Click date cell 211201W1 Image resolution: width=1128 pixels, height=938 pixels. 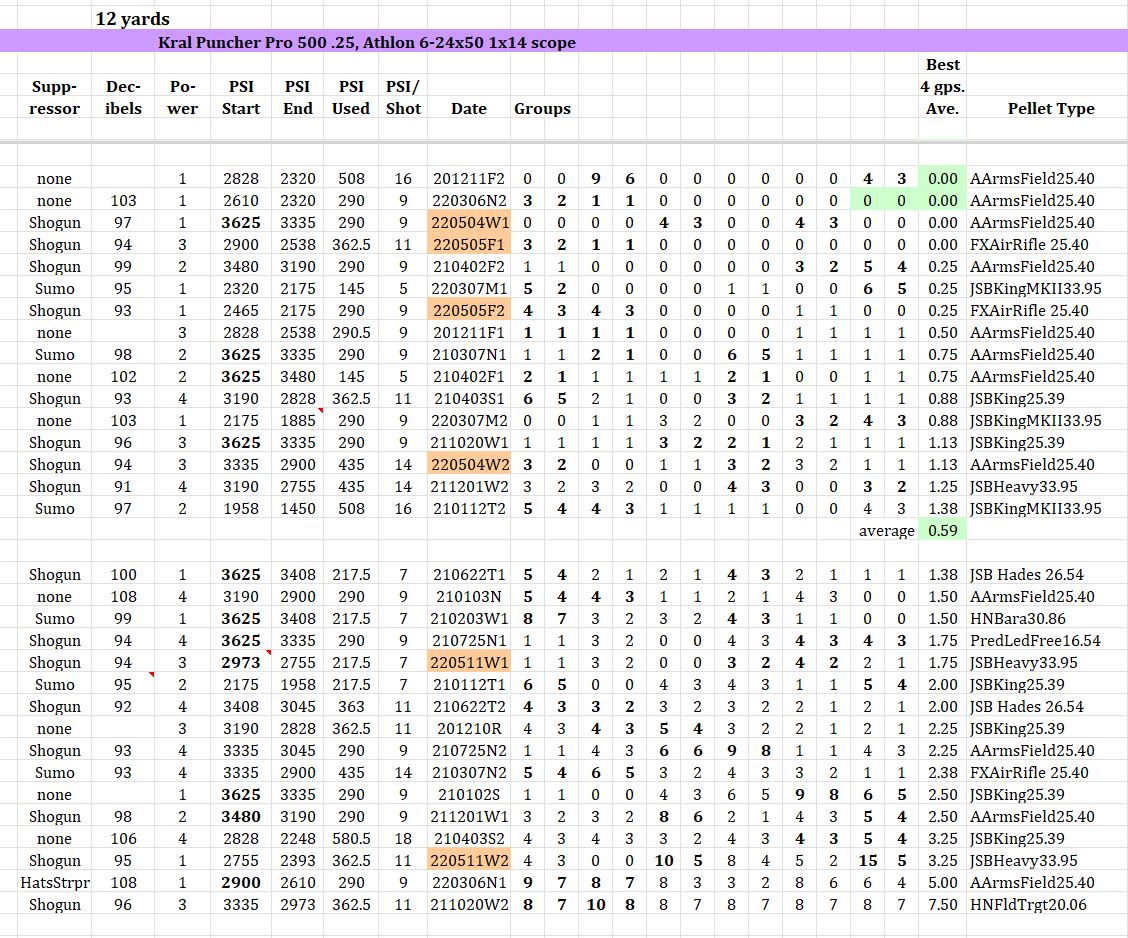[x=469, y=816]
